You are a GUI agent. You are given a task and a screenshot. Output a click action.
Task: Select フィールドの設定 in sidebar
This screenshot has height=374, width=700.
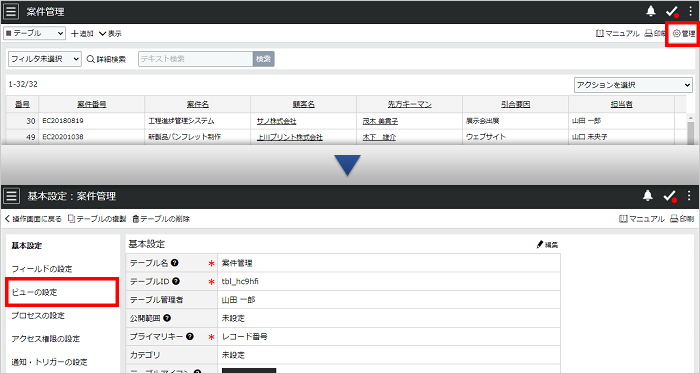[42, 269]
